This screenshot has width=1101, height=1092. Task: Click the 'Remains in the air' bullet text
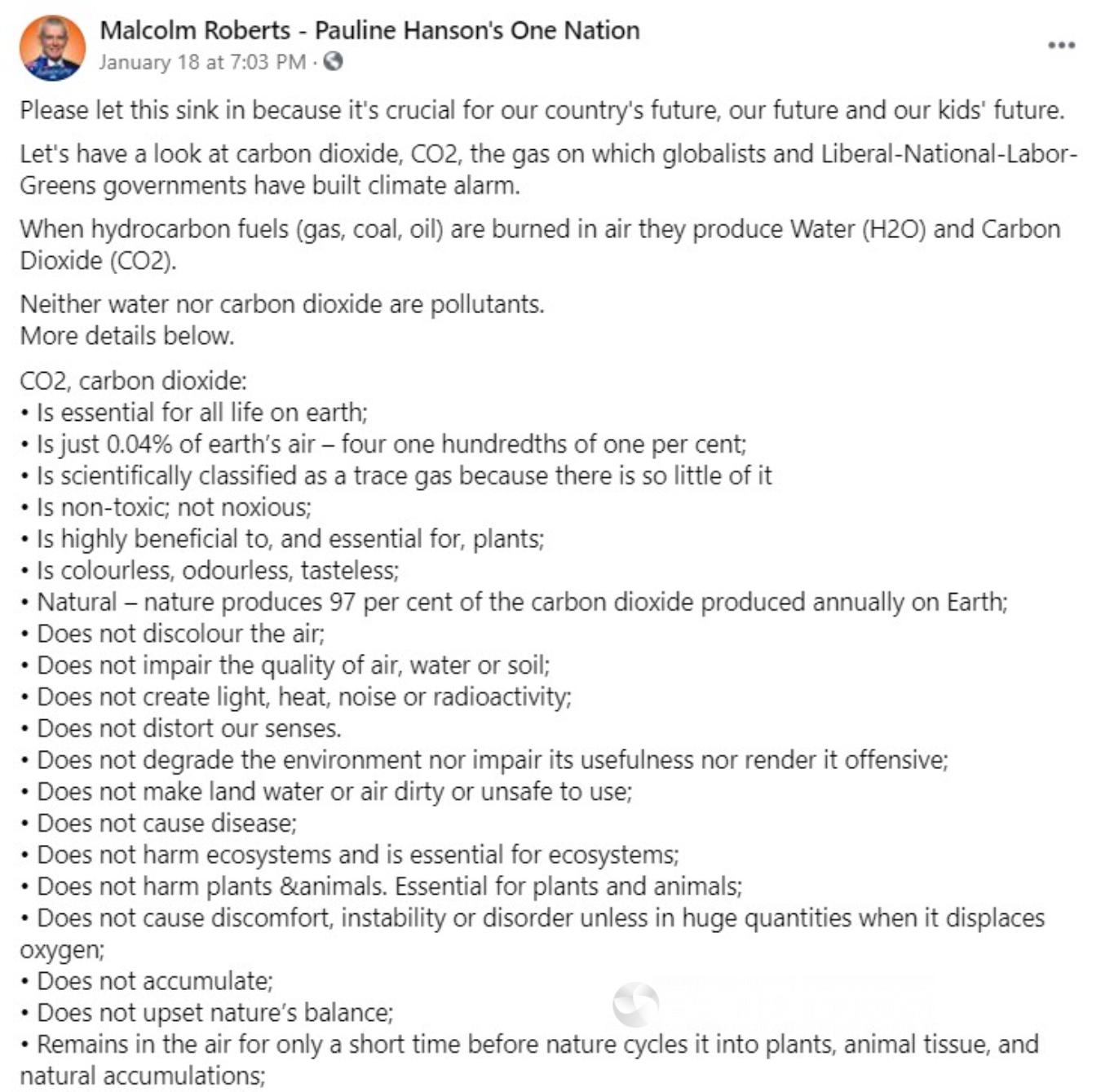[529, 1060]
